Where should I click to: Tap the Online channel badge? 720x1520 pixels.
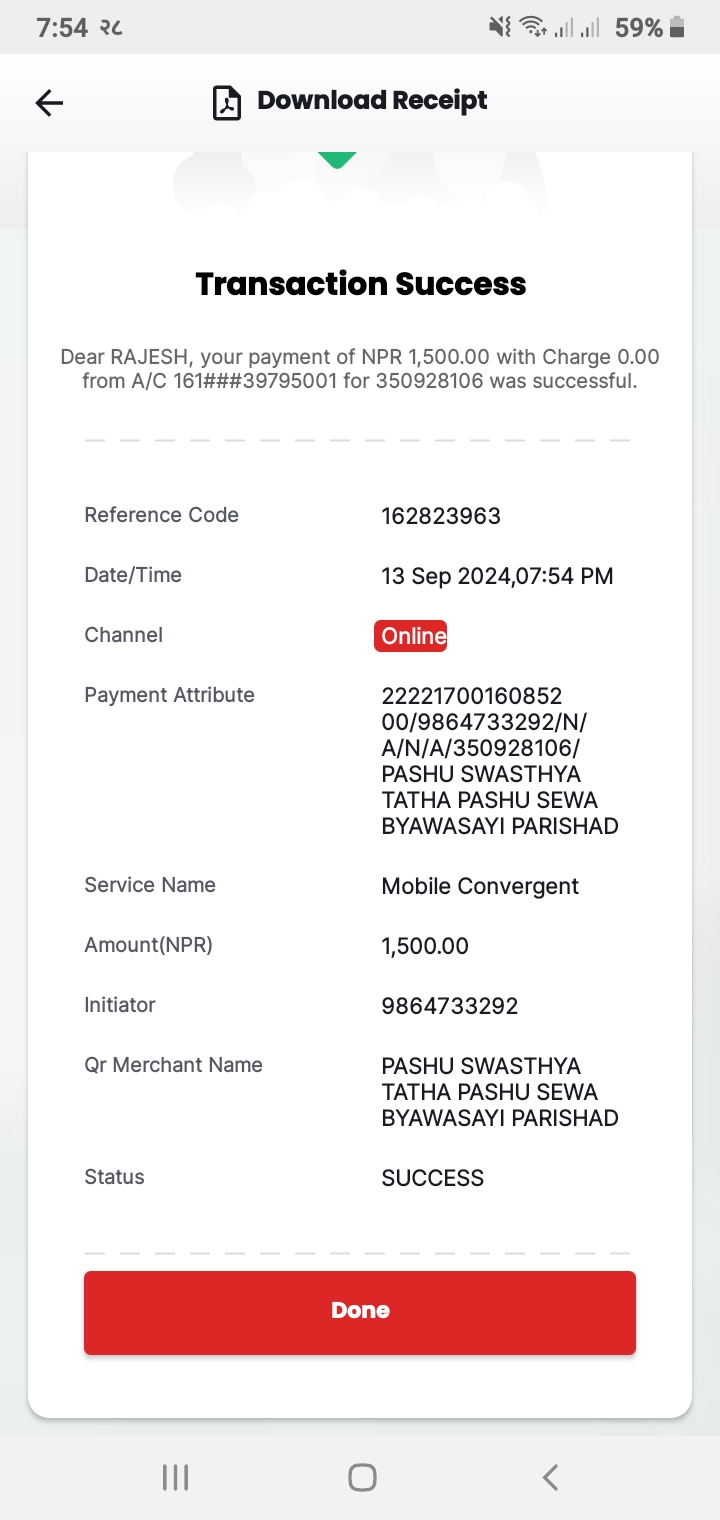[x=411, y=636]
